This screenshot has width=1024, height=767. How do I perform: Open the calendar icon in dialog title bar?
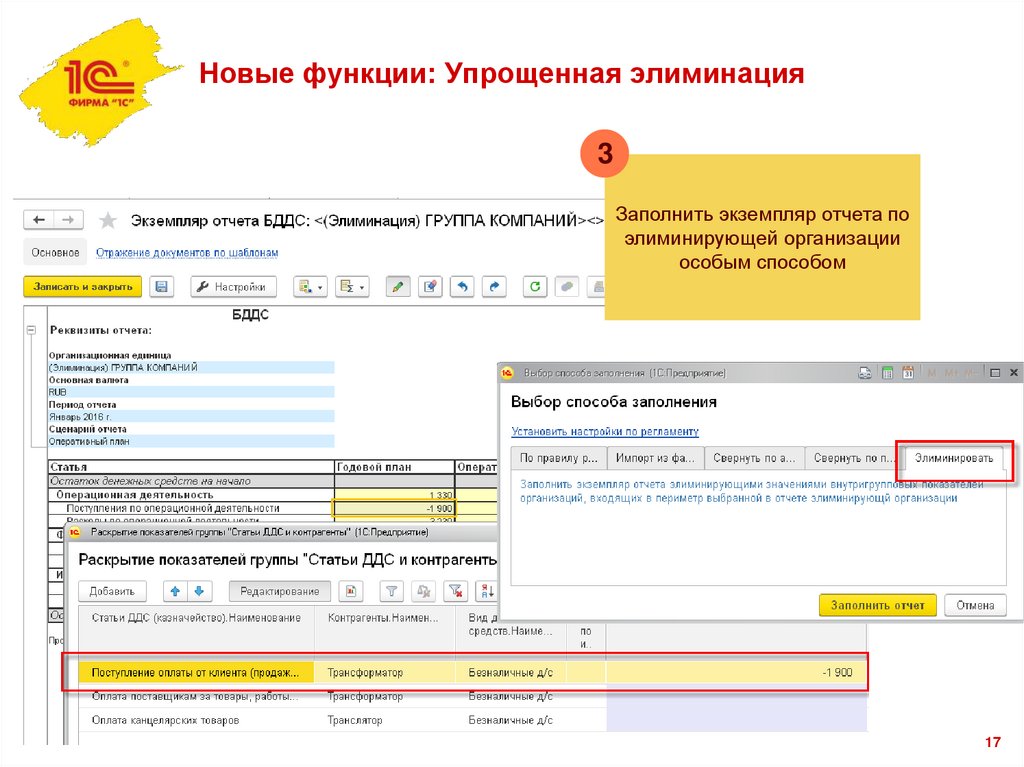[908, 373]
